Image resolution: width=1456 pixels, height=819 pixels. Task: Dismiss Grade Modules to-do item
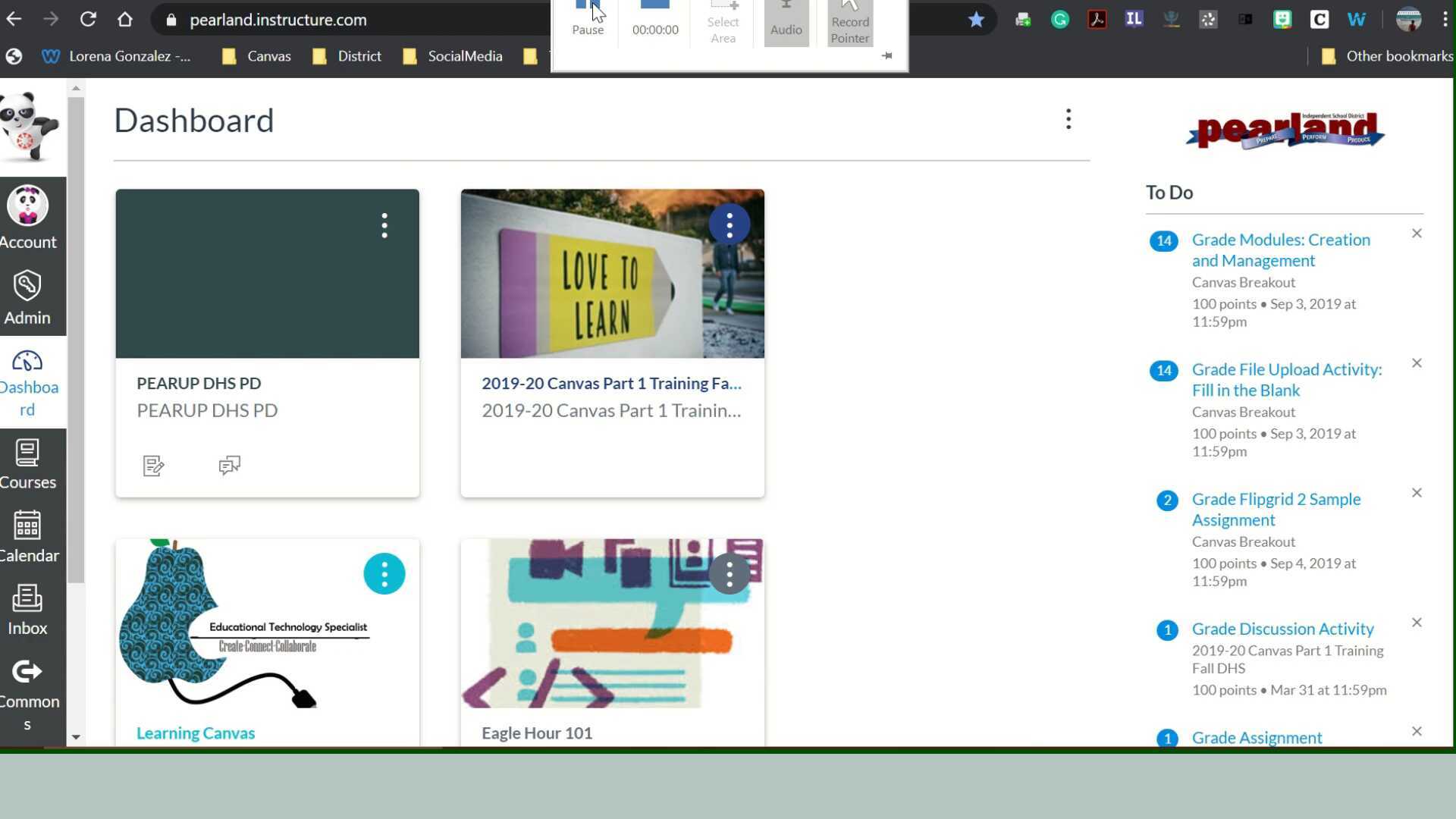pos(1417,234)
